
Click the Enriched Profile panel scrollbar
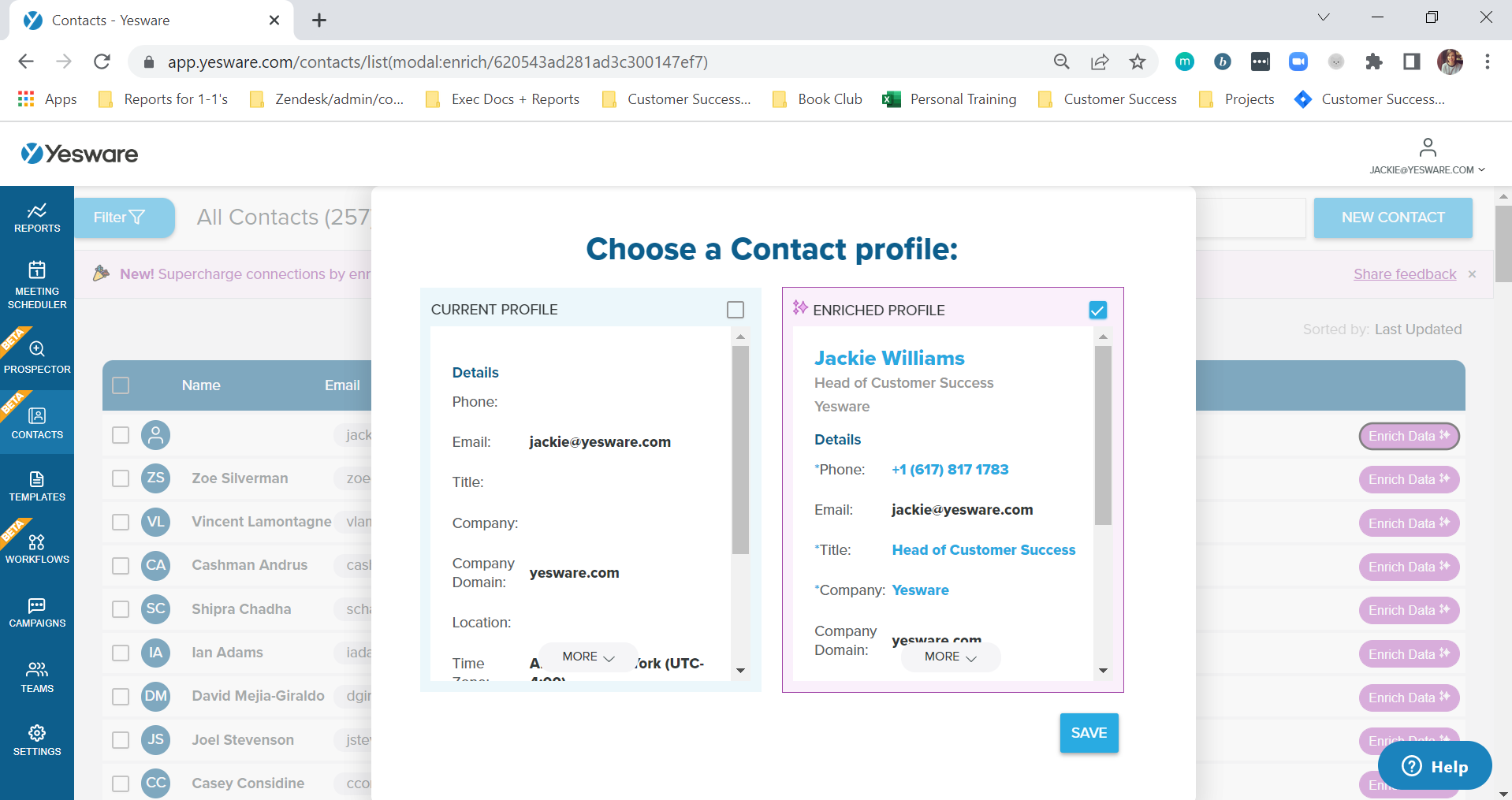1103,435
